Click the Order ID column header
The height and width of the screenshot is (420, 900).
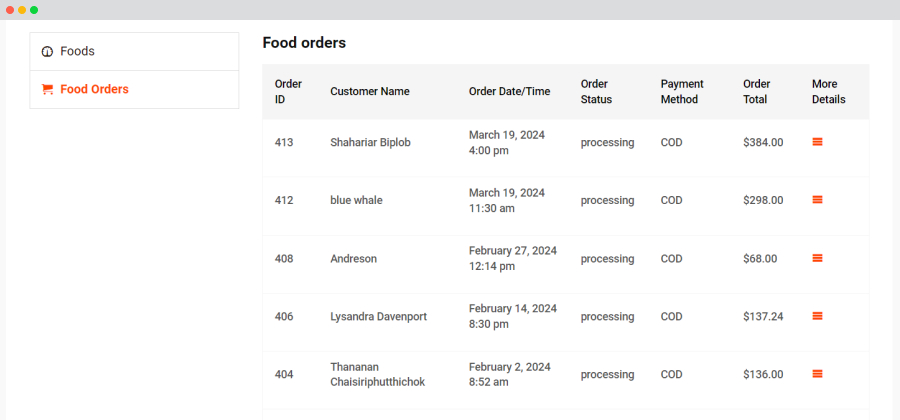click(288, 91)
